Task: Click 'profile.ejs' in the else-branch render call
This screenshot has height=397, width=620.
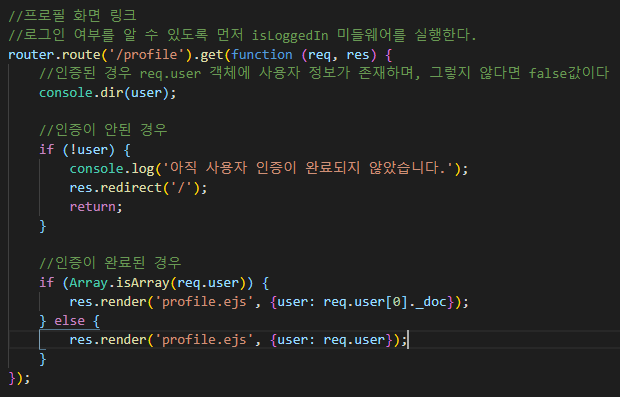Action: click(x=204, y=340)
